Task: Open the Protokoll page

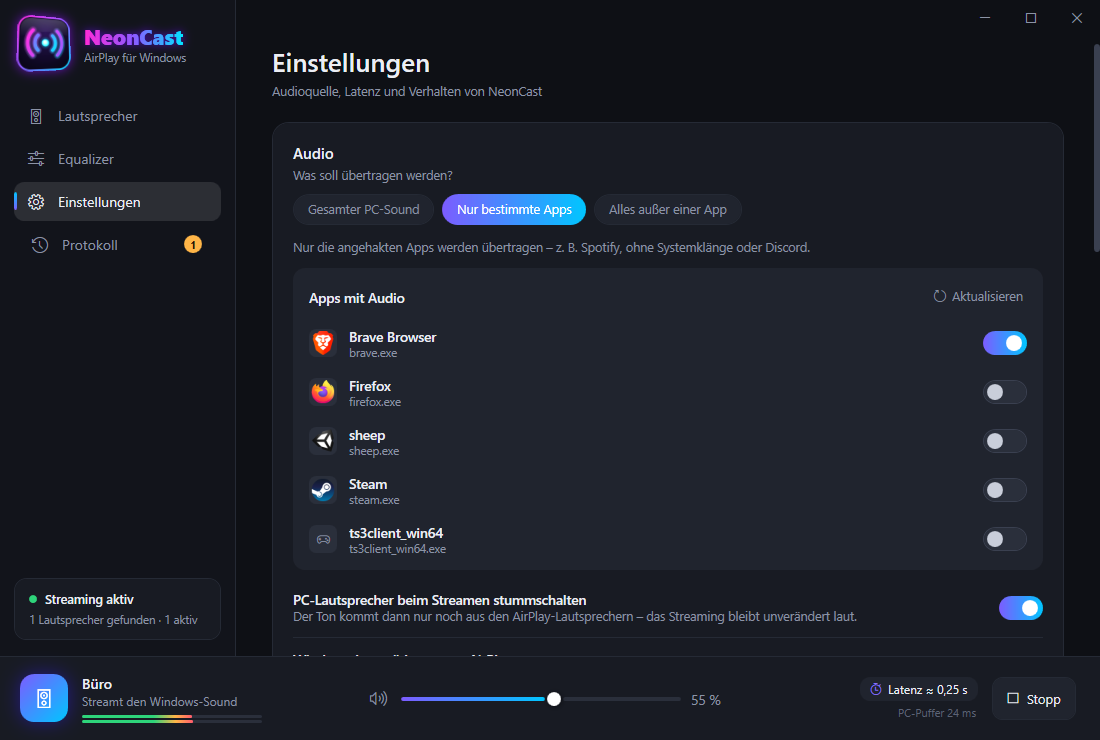Action: tap(117, 245)
